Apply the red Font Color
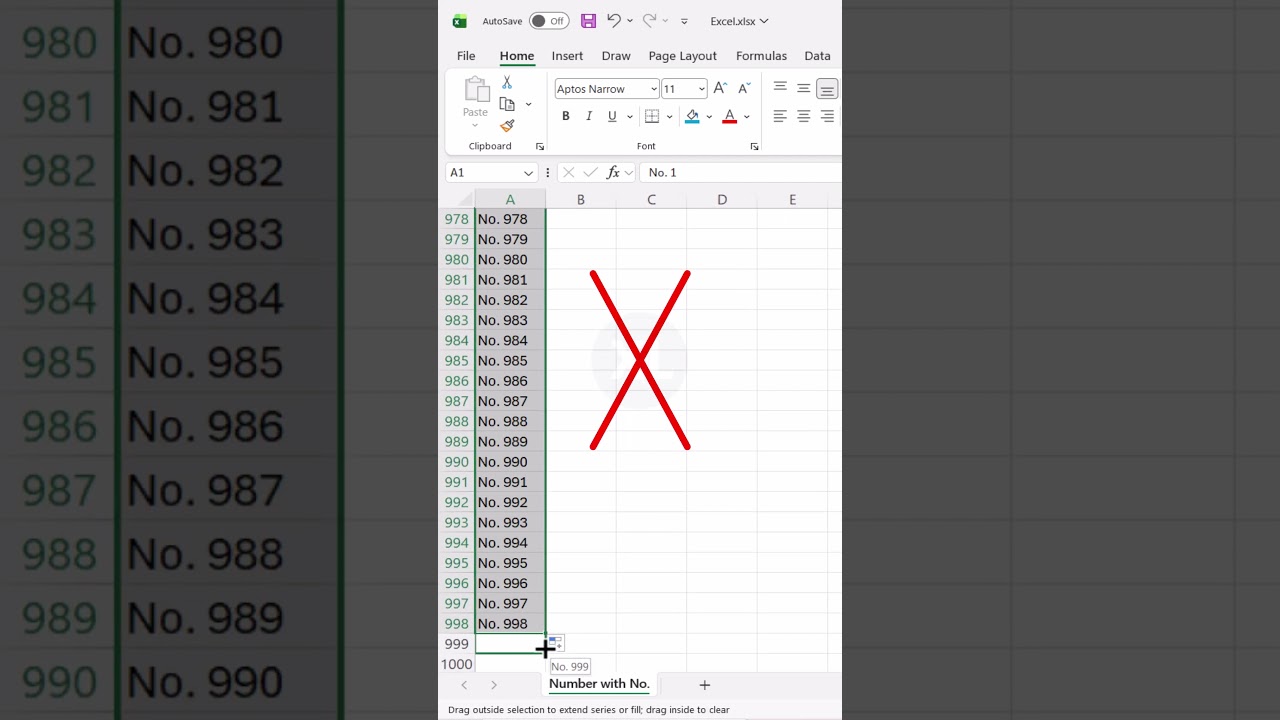The image size is (1280, 720). (730, 116)
